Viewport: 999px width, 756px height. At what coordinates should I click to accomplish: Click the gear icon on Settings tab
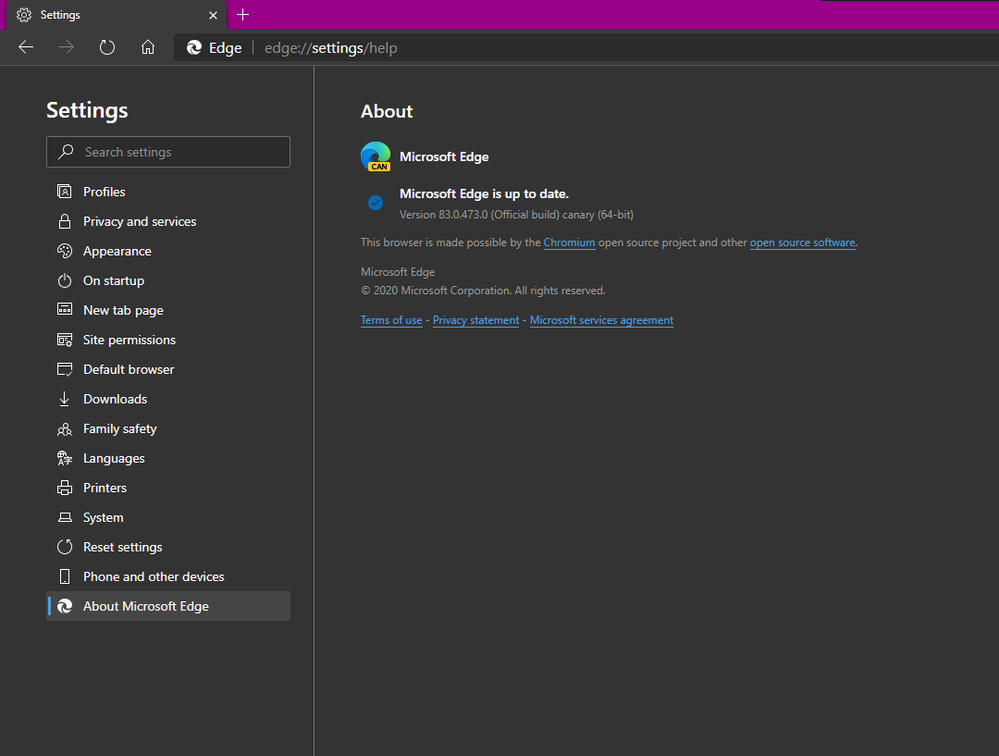24,15
